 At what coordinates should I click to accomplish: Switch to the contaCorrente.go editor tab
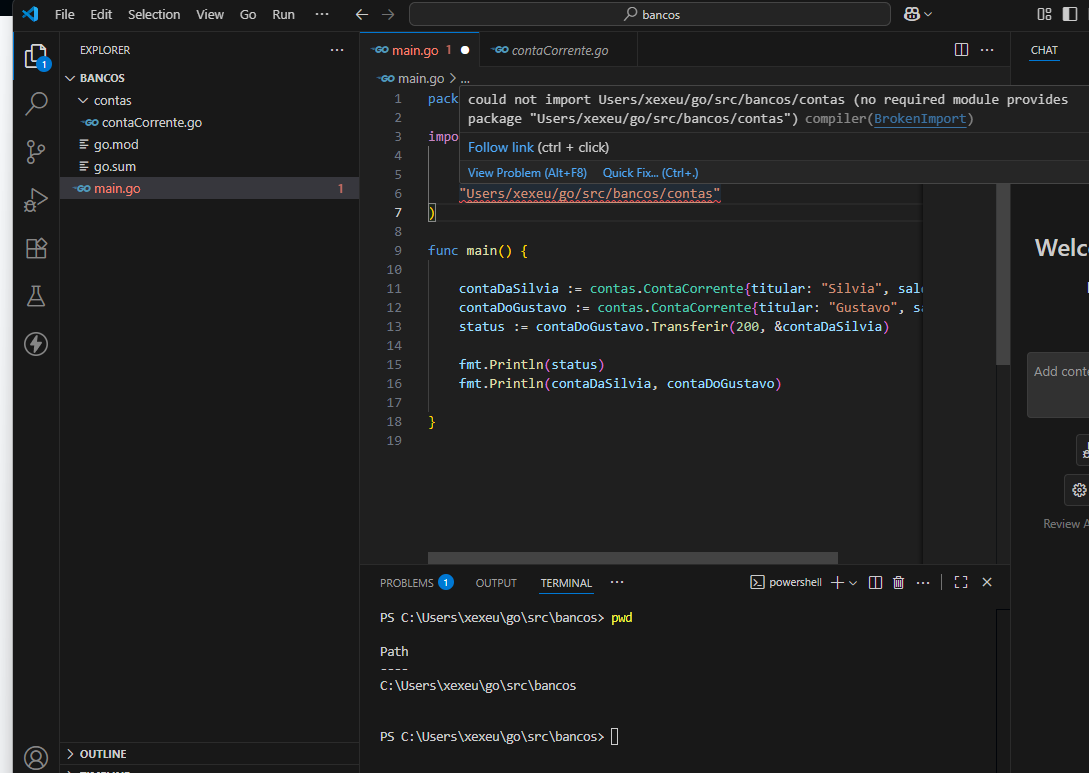click(x=558, y=50)
